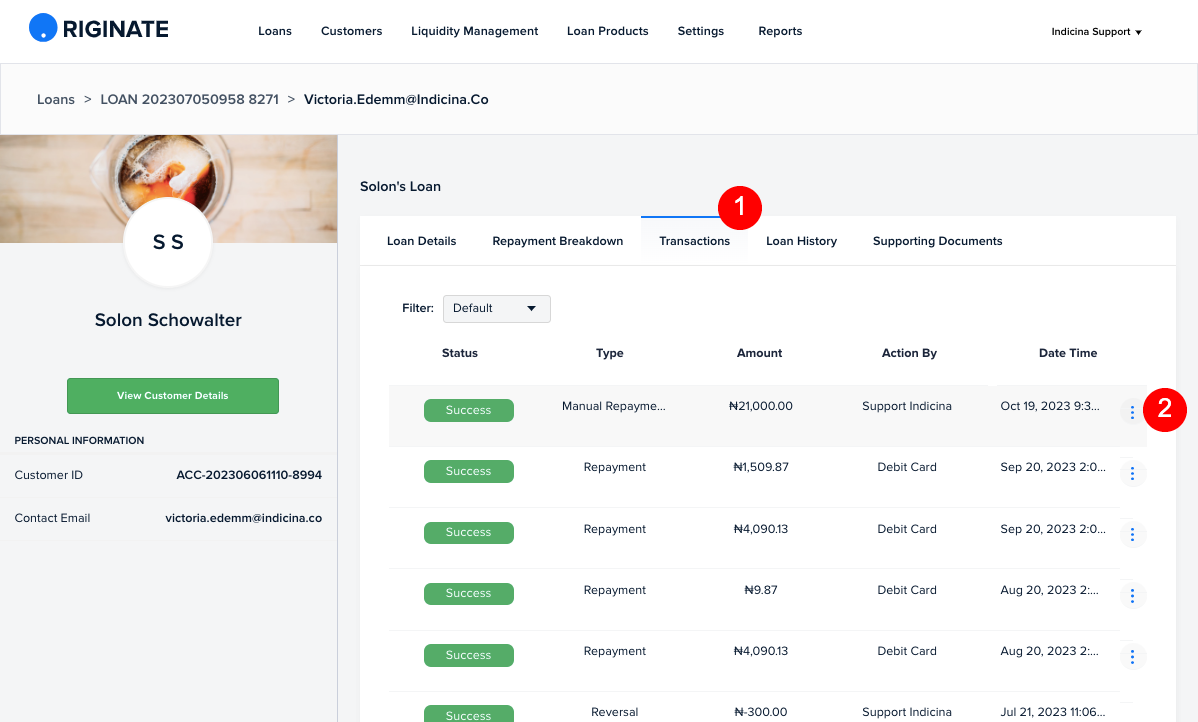Viewport: 1198px width, 722px height.
Task: Click the Reversal type cell
Action: tap(614, 712)
